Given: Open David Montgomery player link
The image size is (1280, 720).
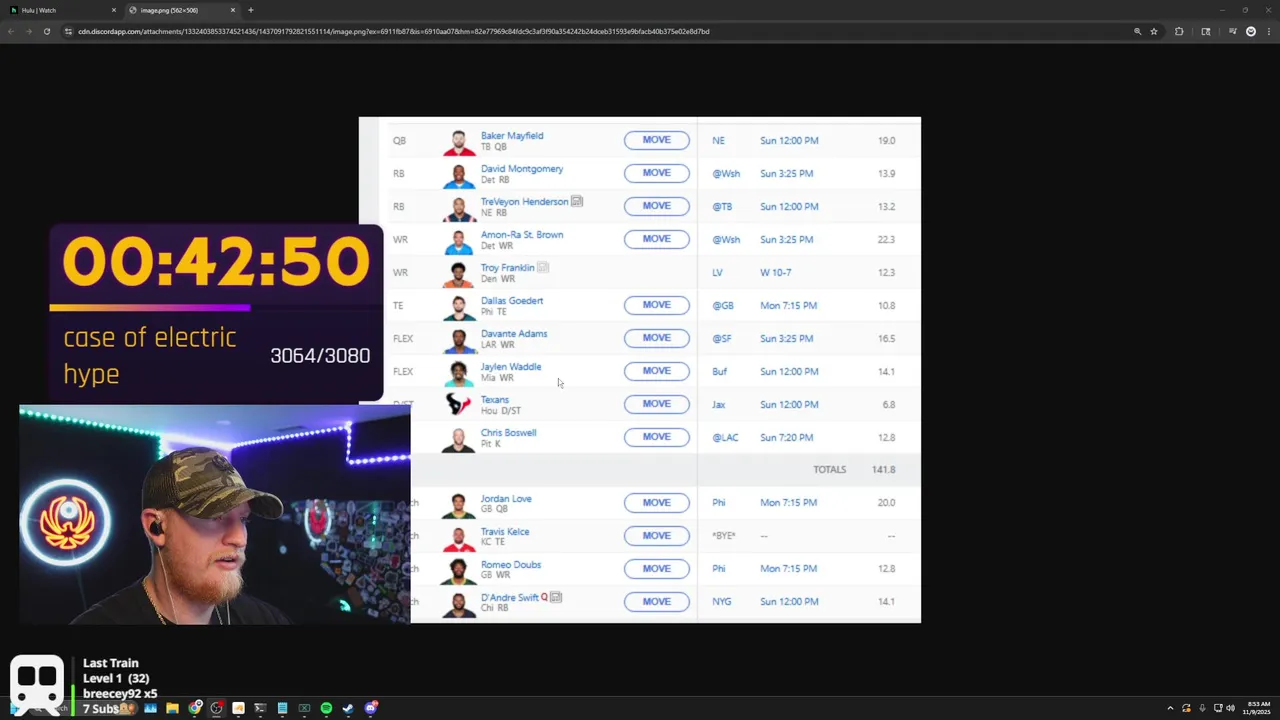Looking at the screenshot, I should click(x=522, y=169).
